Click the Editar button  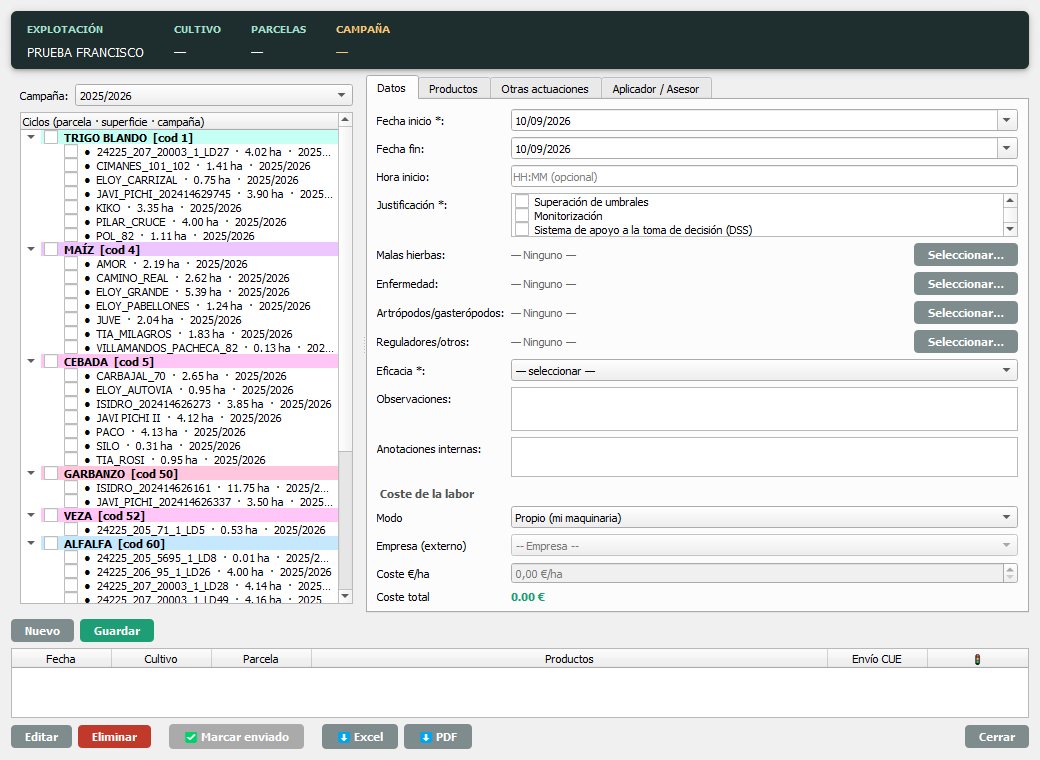pyautogui.click(x=41, y=737)
